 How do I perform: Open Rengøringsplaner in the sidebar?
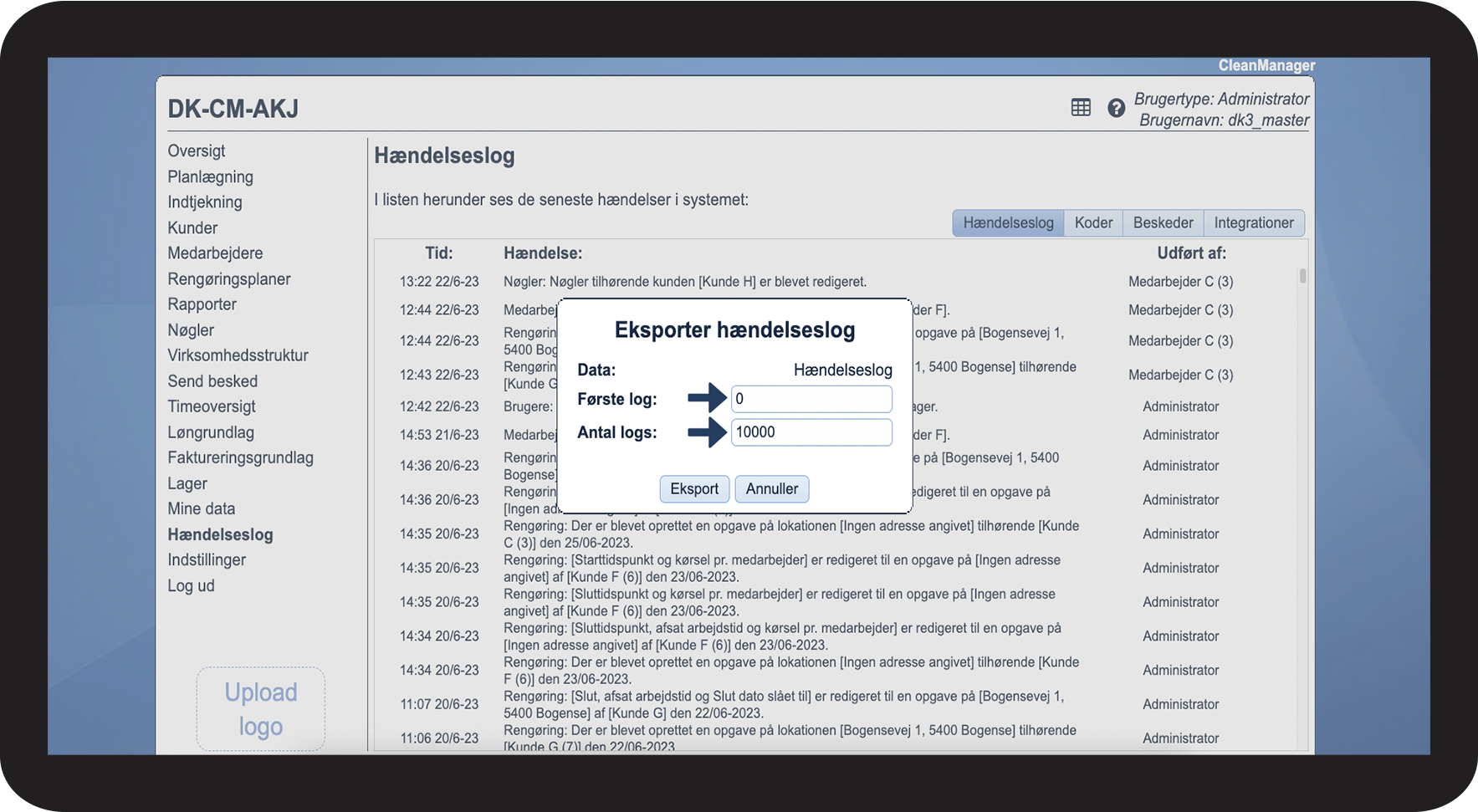tap(229, 279)
